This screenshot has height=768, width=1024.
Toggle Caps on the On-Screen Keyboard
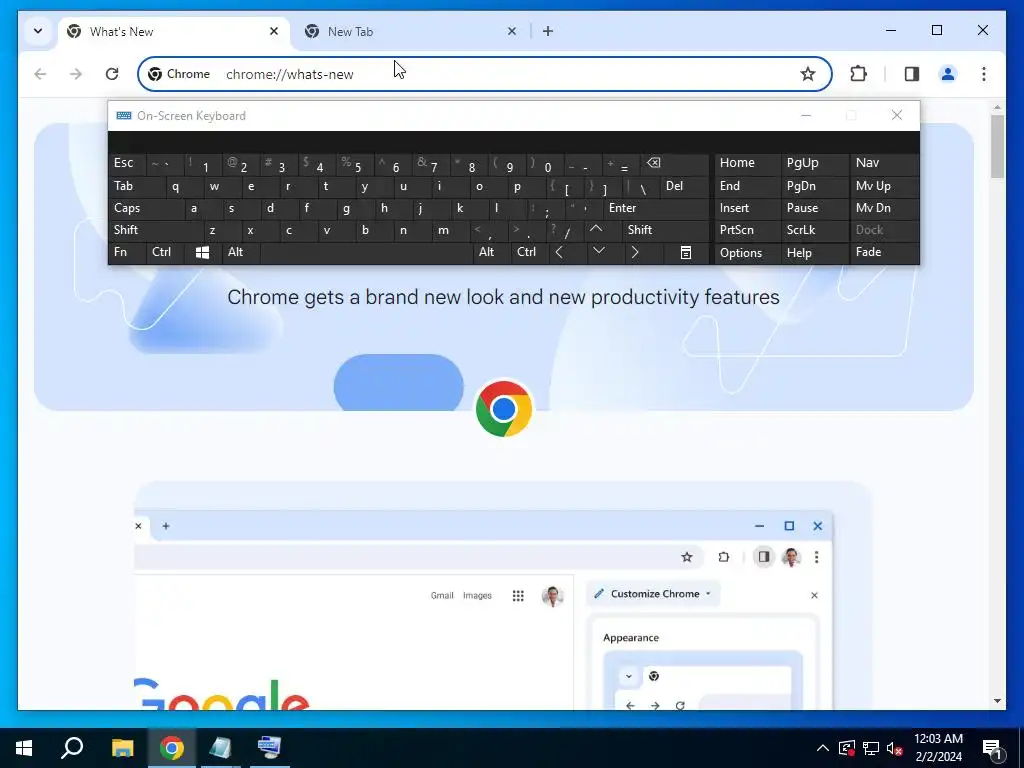point(146,208)
